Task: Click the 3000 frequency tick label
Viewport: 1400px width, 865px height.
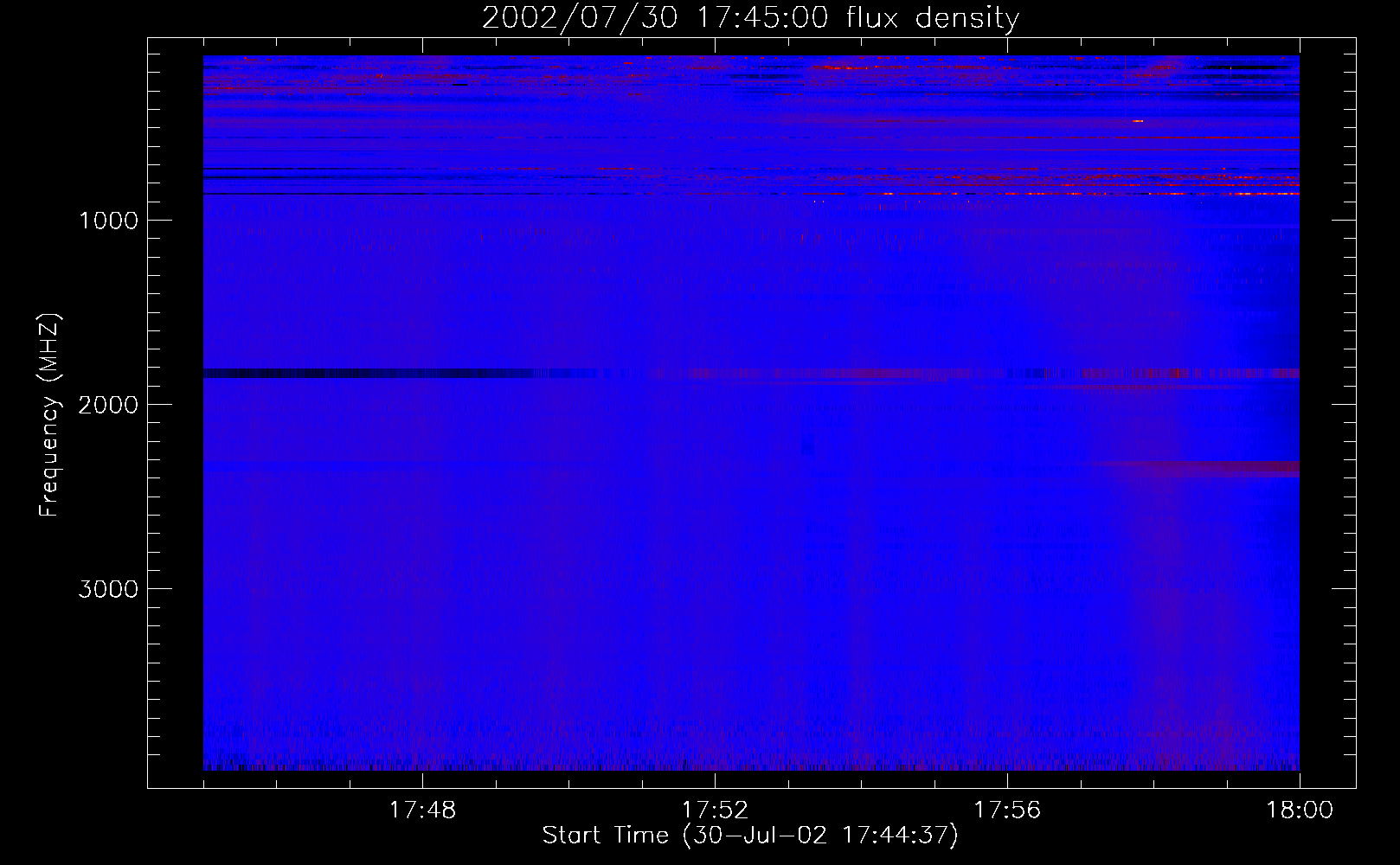Action: 108,589
